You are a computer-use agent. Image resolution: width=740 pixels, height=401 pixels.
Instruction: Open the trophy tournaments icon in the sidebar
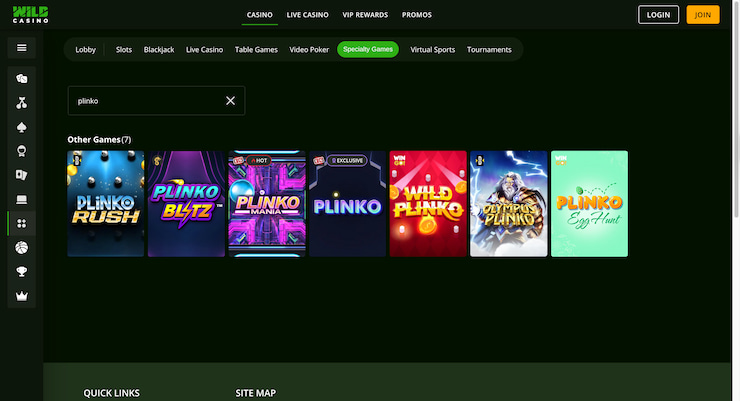pos(21,272)
